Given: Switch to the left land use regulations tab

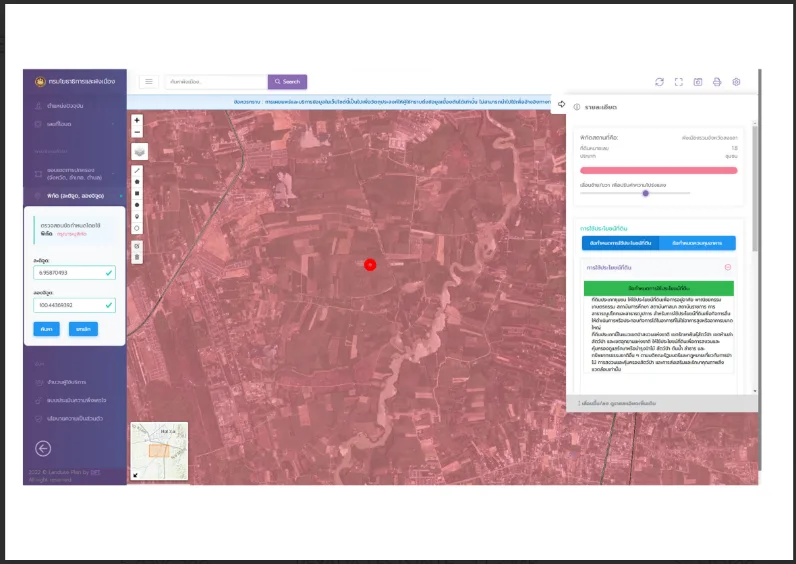Looking at the screenshot, I should [620, 243].
